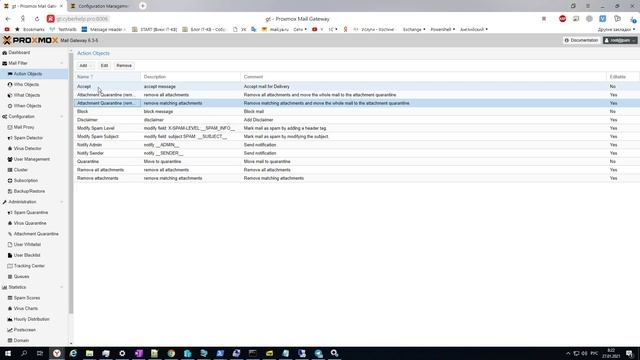Open Attachment Quarantine in sidebar
This screenshot has height=360, width=640.
pyautogui.click(x=36, y=234)
